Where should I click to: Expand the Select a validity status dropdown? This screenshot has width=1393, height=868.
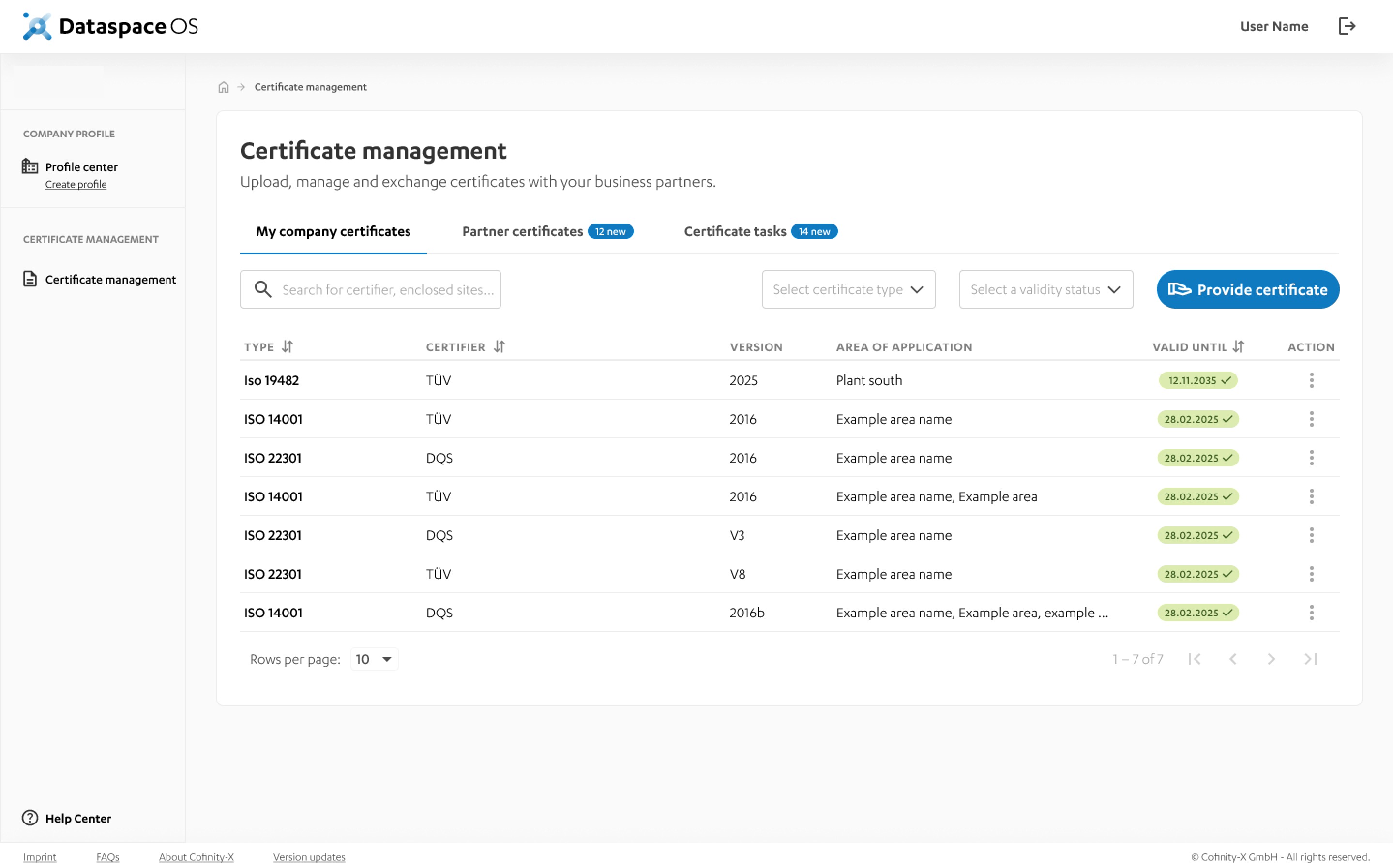click(x=1045, y=289)
